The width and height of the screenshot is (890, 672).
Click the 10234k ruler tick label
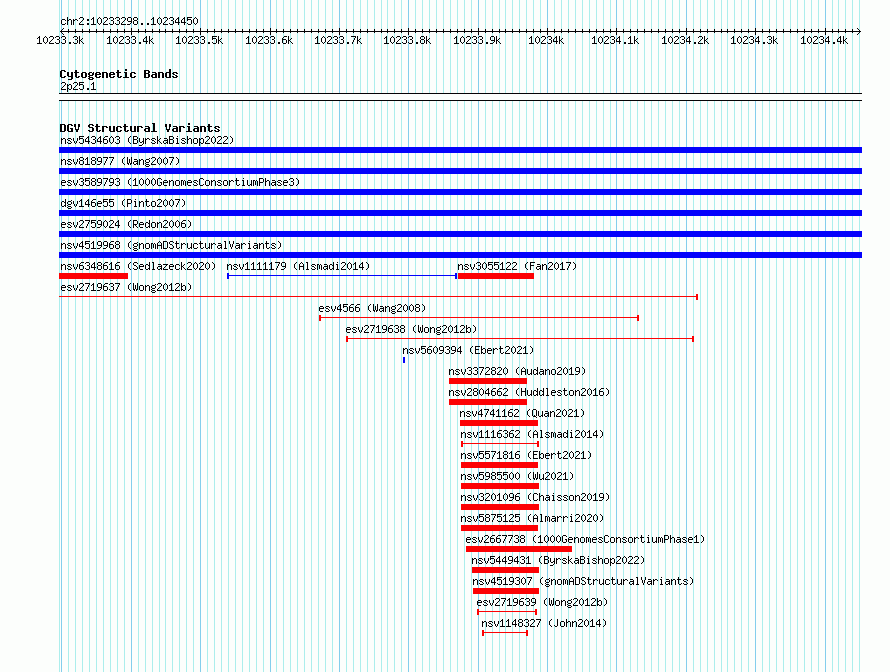coord(546,40)
